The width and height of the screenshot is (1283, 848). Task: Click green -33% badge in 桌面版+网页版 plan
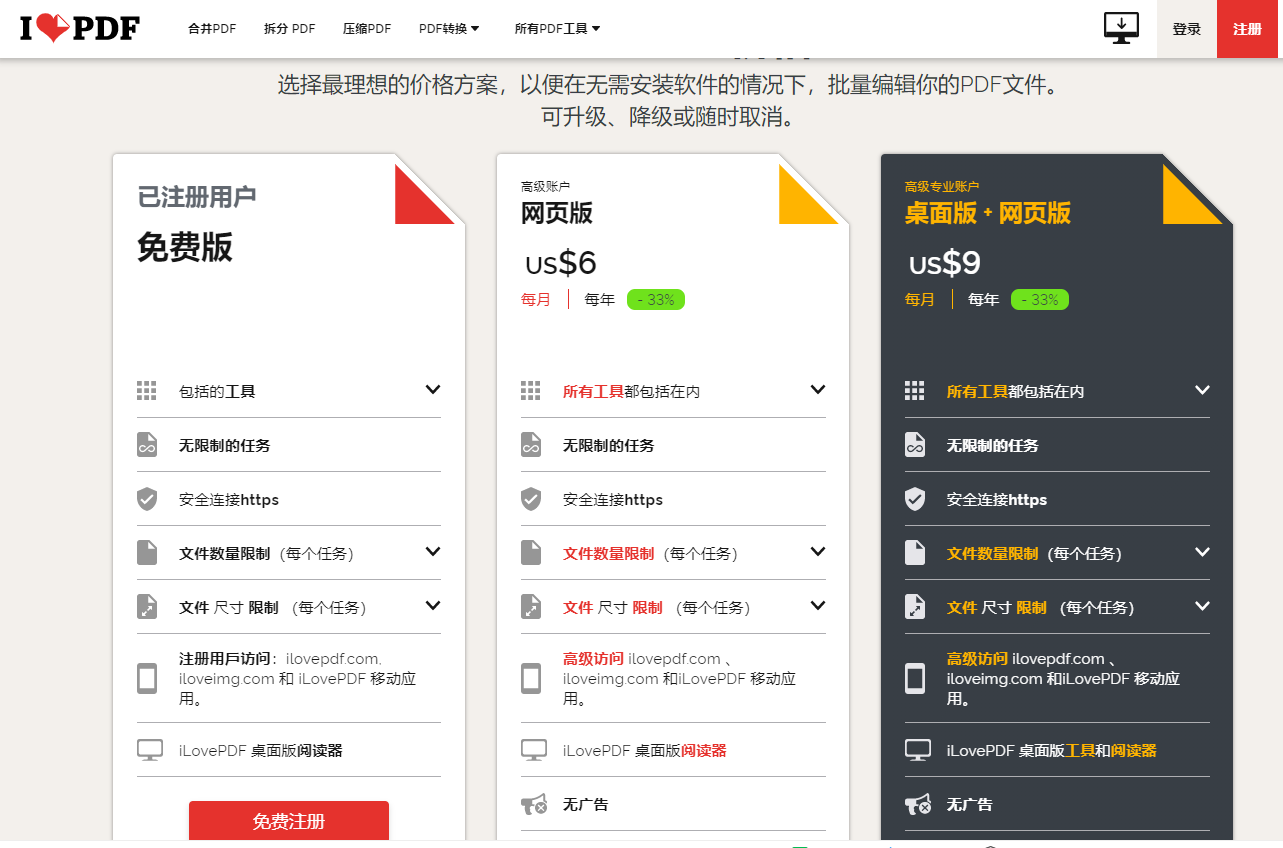tap(1040, 299)
